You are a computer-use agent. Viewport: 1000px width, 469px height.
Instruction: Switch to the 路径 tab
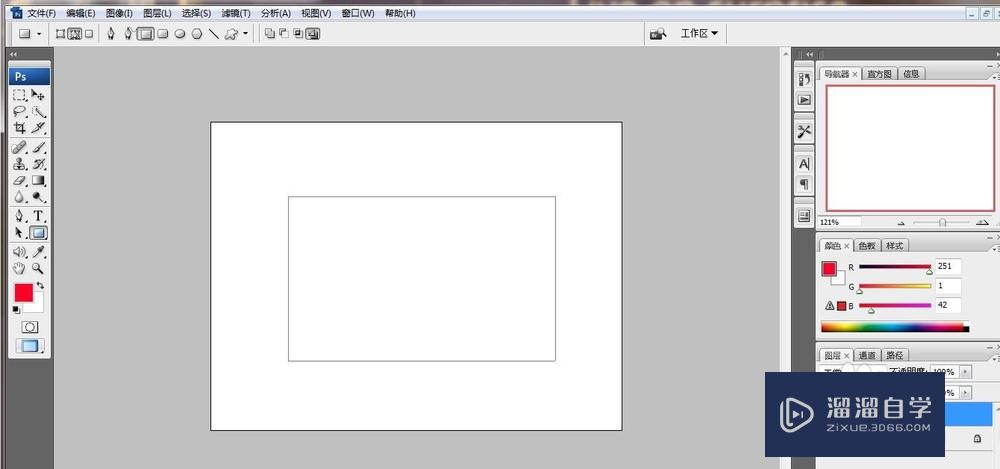tap(895, 355)
